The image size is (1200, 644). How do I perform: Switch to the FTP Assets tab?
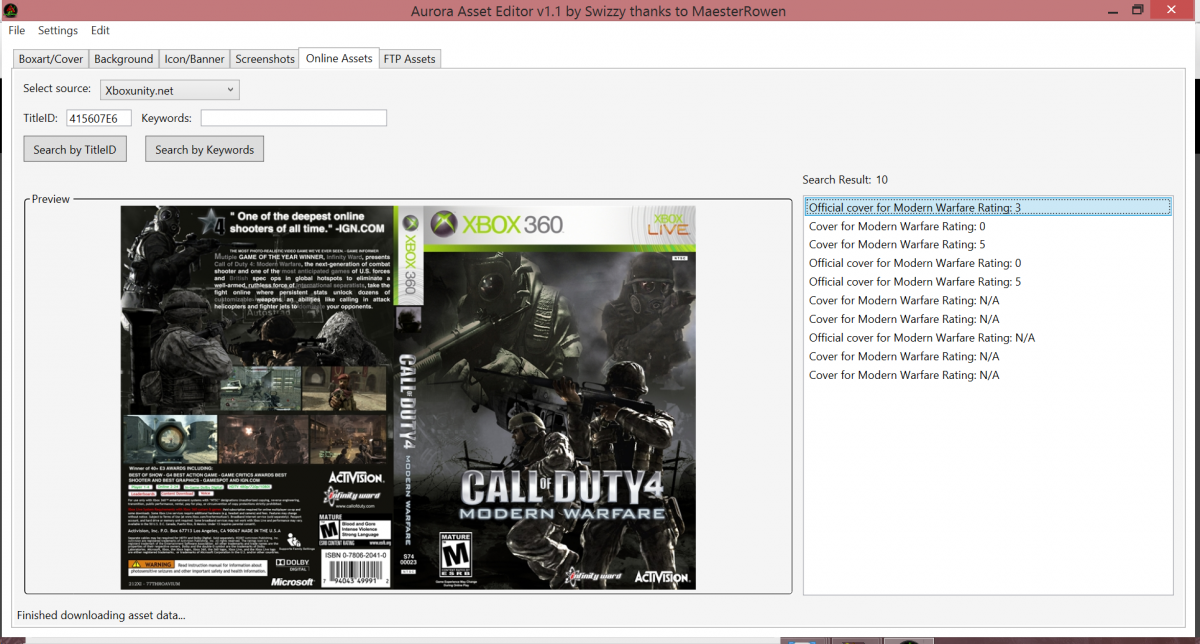click(x=410, y=59)
